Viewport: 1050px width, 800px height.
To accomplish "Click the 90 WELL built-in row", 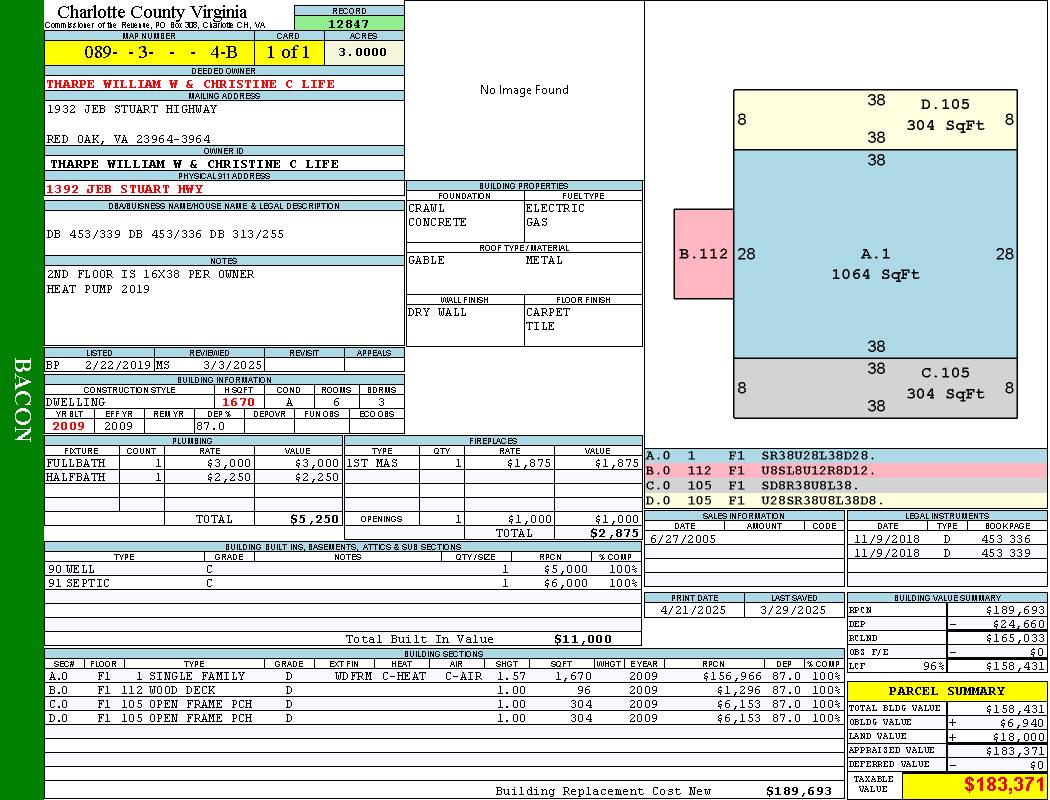I will (343, 569).
